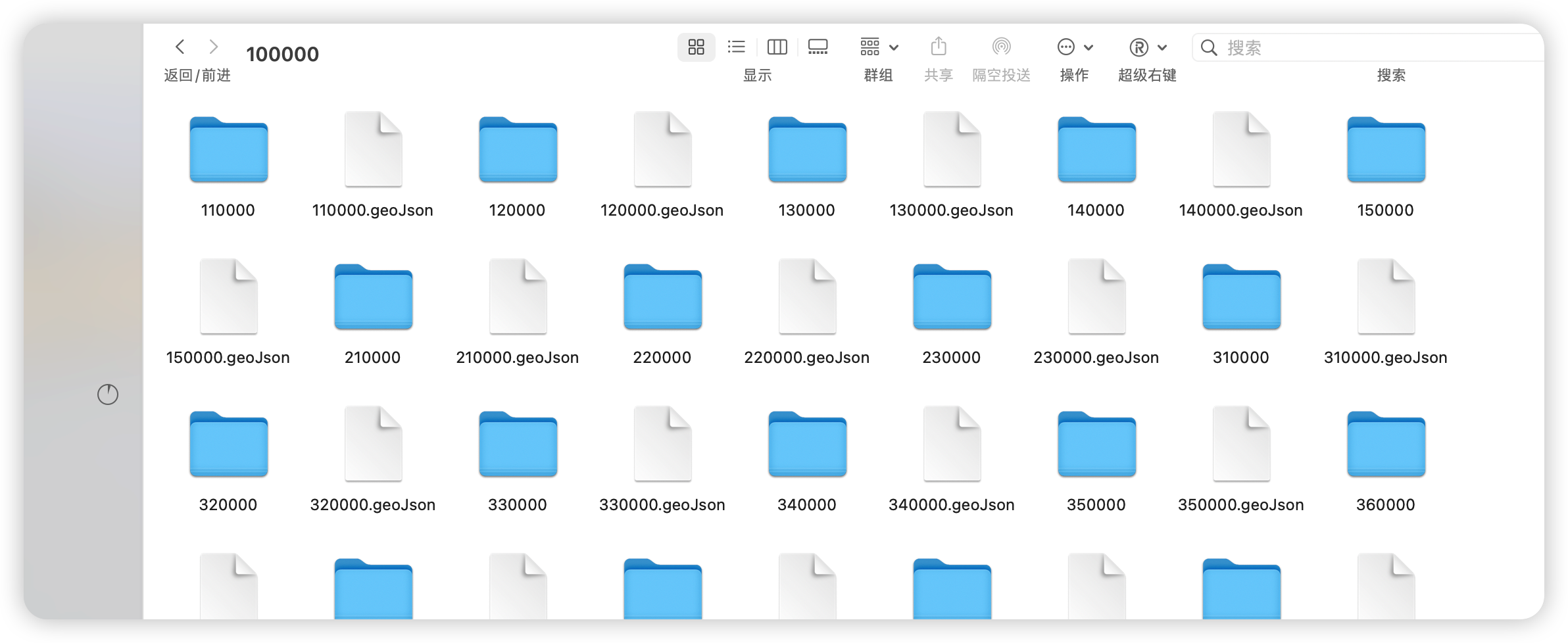
Task: Click the 显示 label under view buttons
Action: coord(757,75)
